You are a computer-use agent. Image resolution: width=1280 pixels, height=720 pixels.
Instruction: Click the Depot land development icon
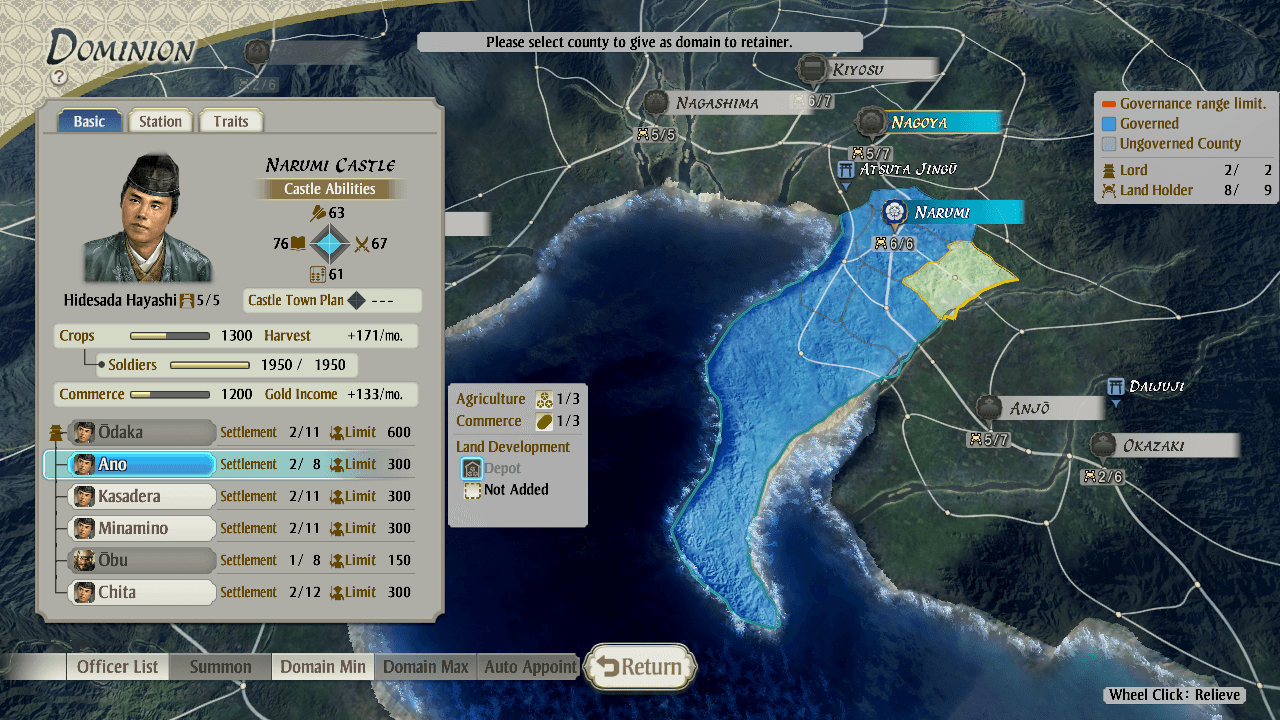[471, 468]
